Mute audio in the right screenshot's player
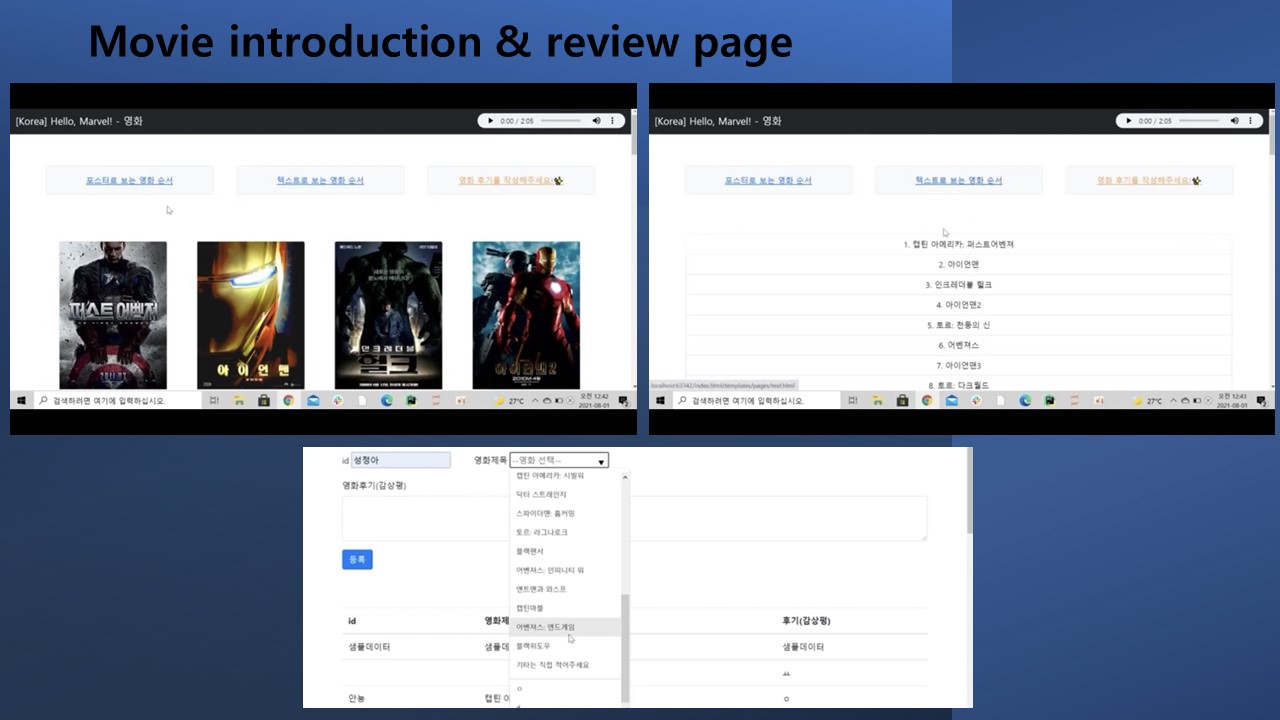This screenshot has height=720, width=1280. [x=1235, y=121]
